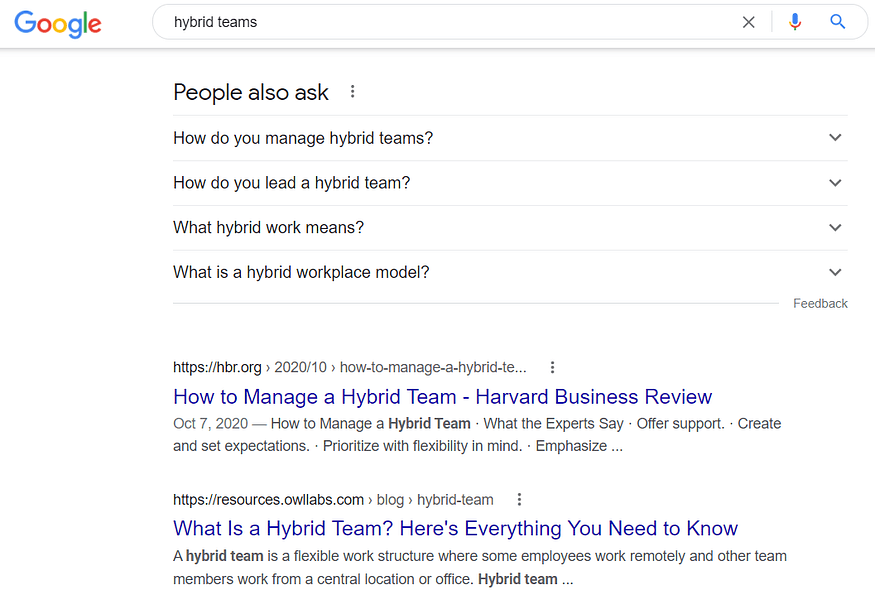The width and height of the screenshot is (875, 603).
Task: Expand "What is a hybrid workplace model?" chevron
Action: (835, 272)
